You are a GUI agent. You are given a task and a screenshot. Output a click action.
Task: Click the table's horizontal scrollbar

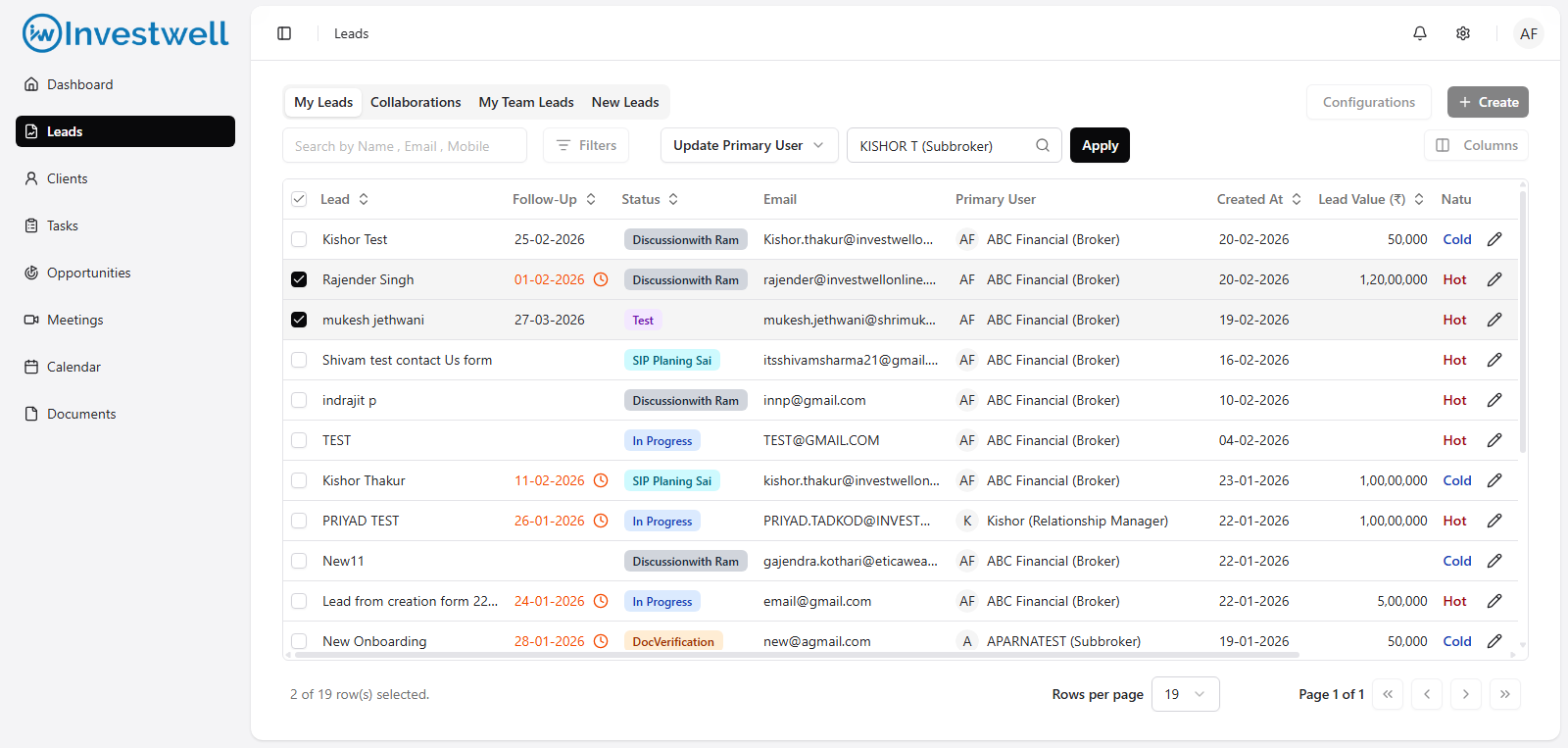[797, 654]
